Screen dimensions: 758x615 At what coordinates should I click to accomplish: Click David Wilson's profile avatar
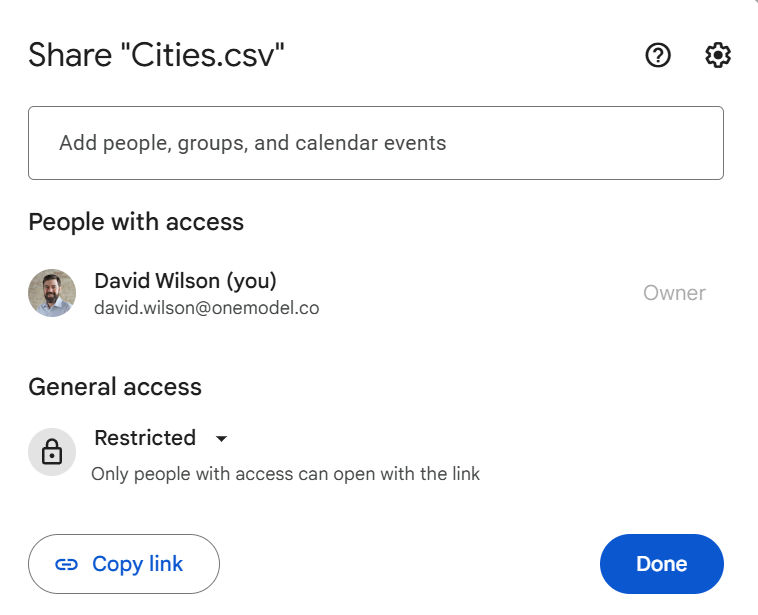(52, 293)
